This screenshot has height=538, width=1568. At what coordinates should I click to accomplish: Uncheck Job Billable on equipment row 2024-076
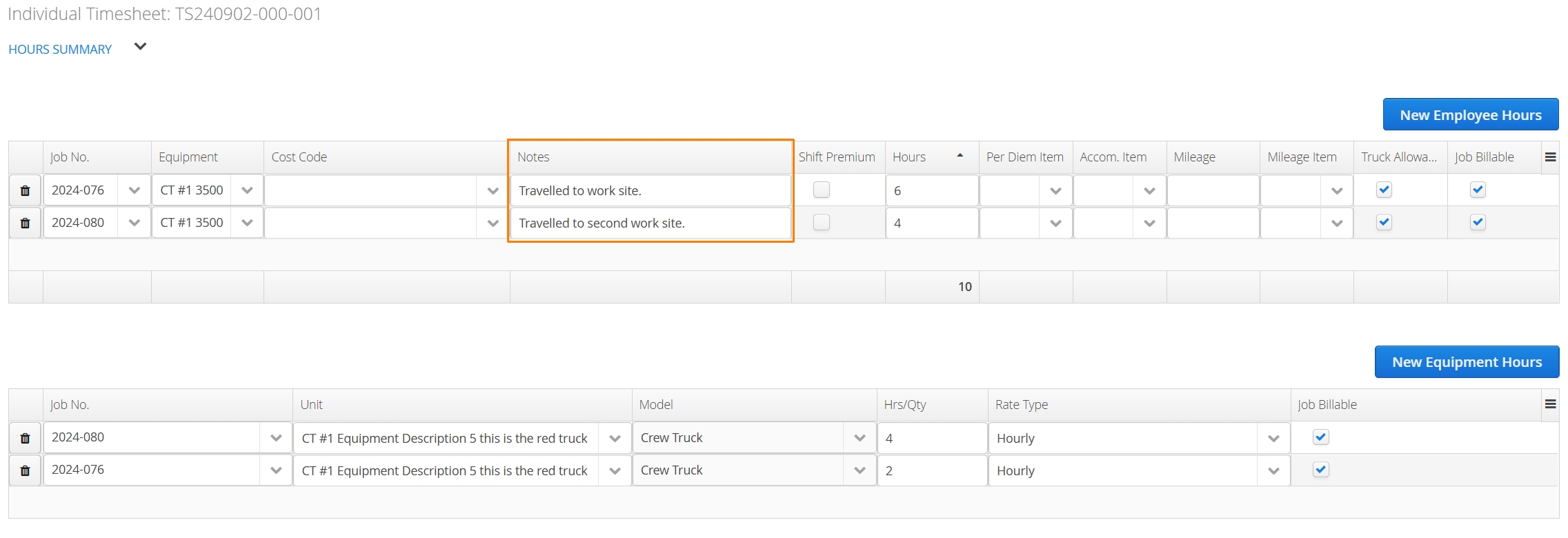[x=1320, y=470]
